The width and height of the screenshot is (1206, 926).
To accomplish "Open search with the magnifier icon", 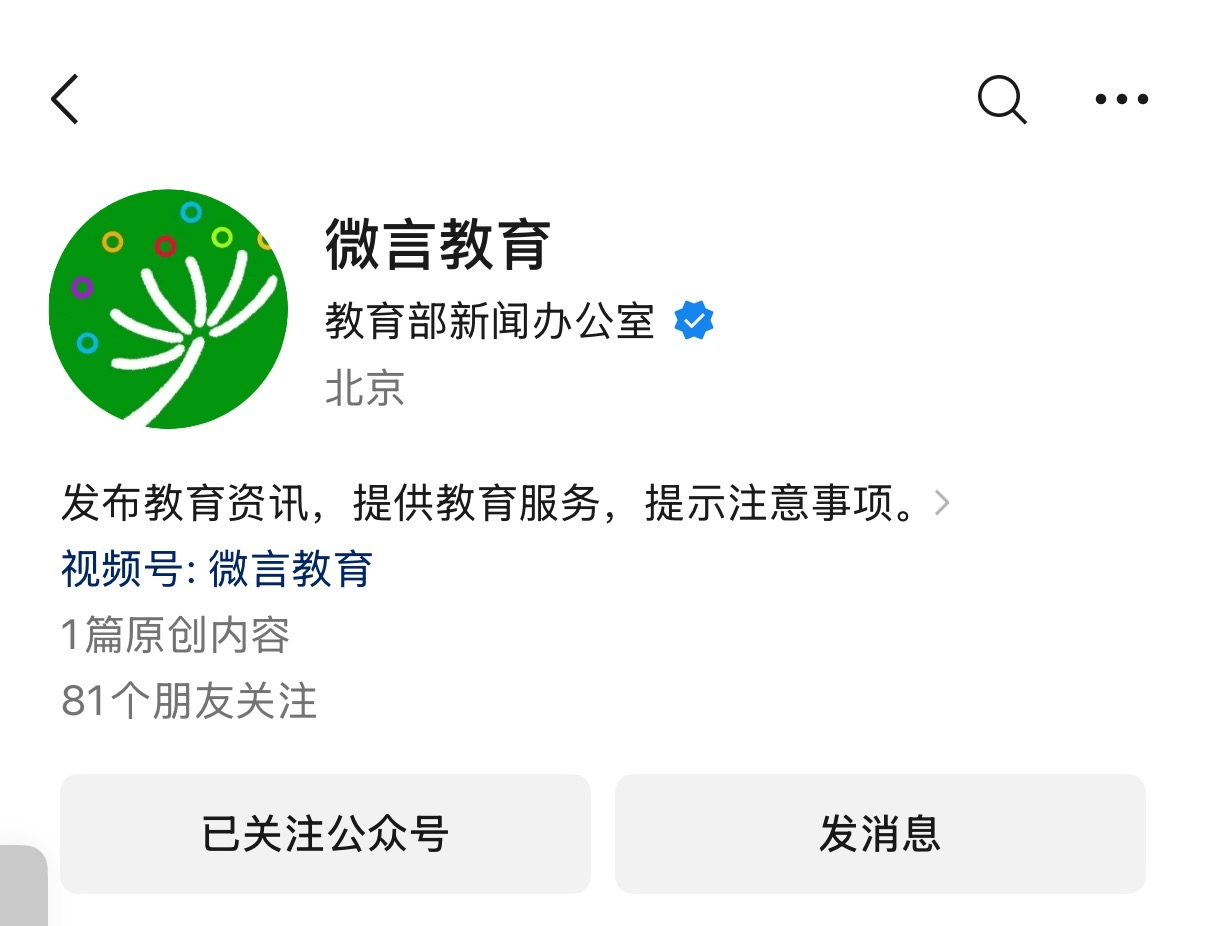I will (x=1002, y=99).
